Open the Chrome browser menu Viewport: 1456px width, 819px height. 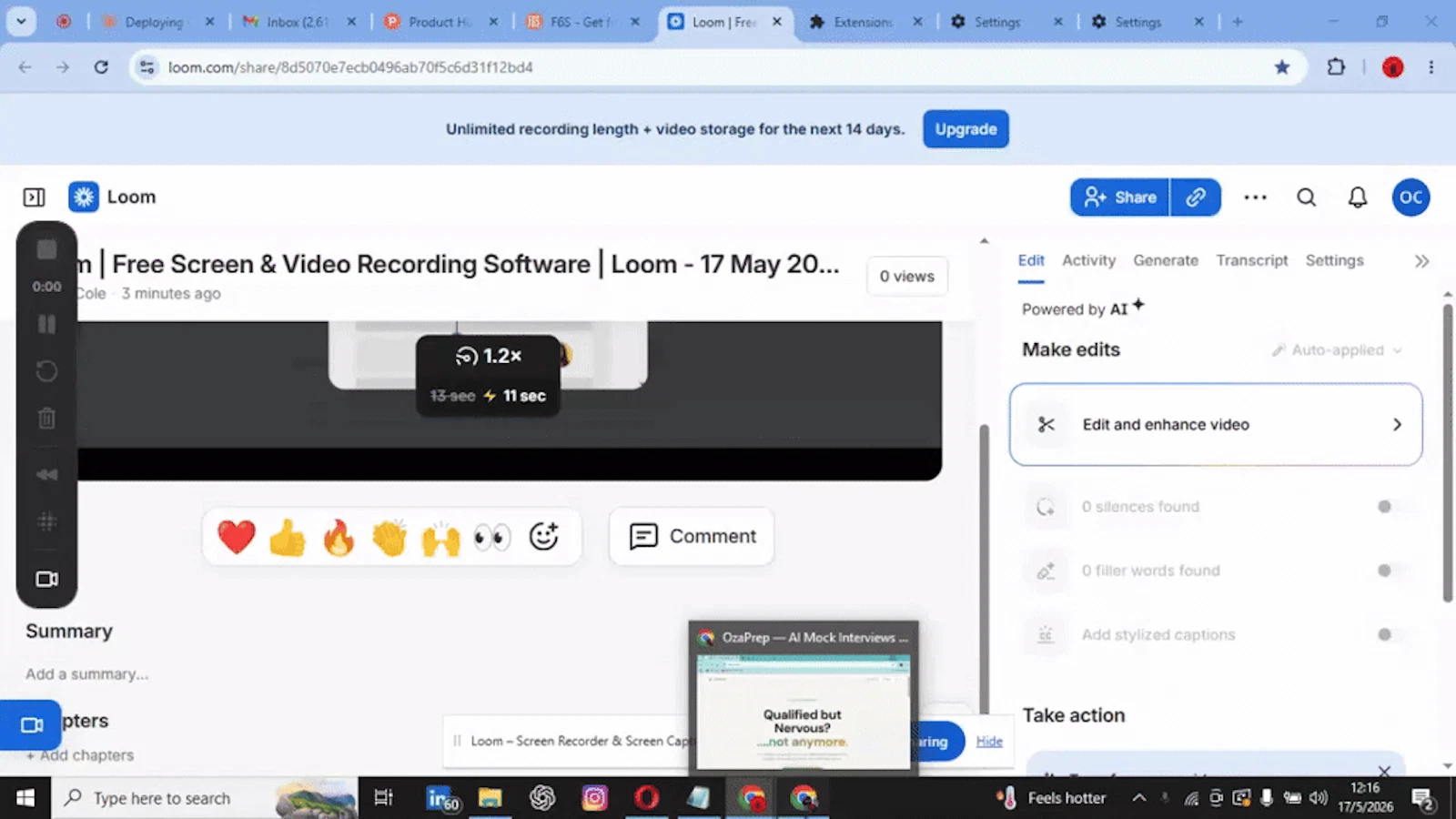[x=1431, y=67]
